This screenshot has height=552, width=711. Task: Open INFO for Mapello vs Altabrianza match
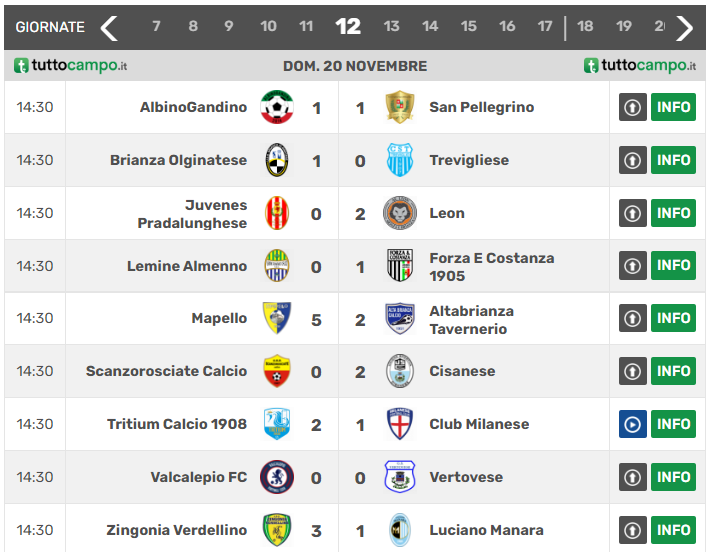[673, 318]
